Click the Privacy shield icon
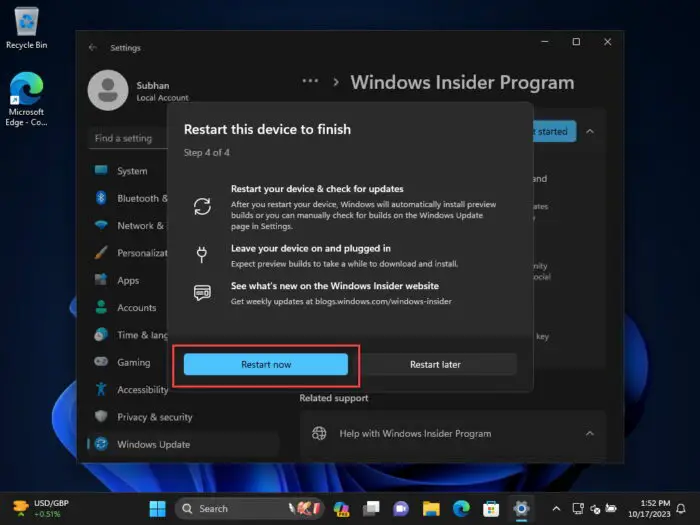The width and height of the screenshot is (700, 525). 101,417
